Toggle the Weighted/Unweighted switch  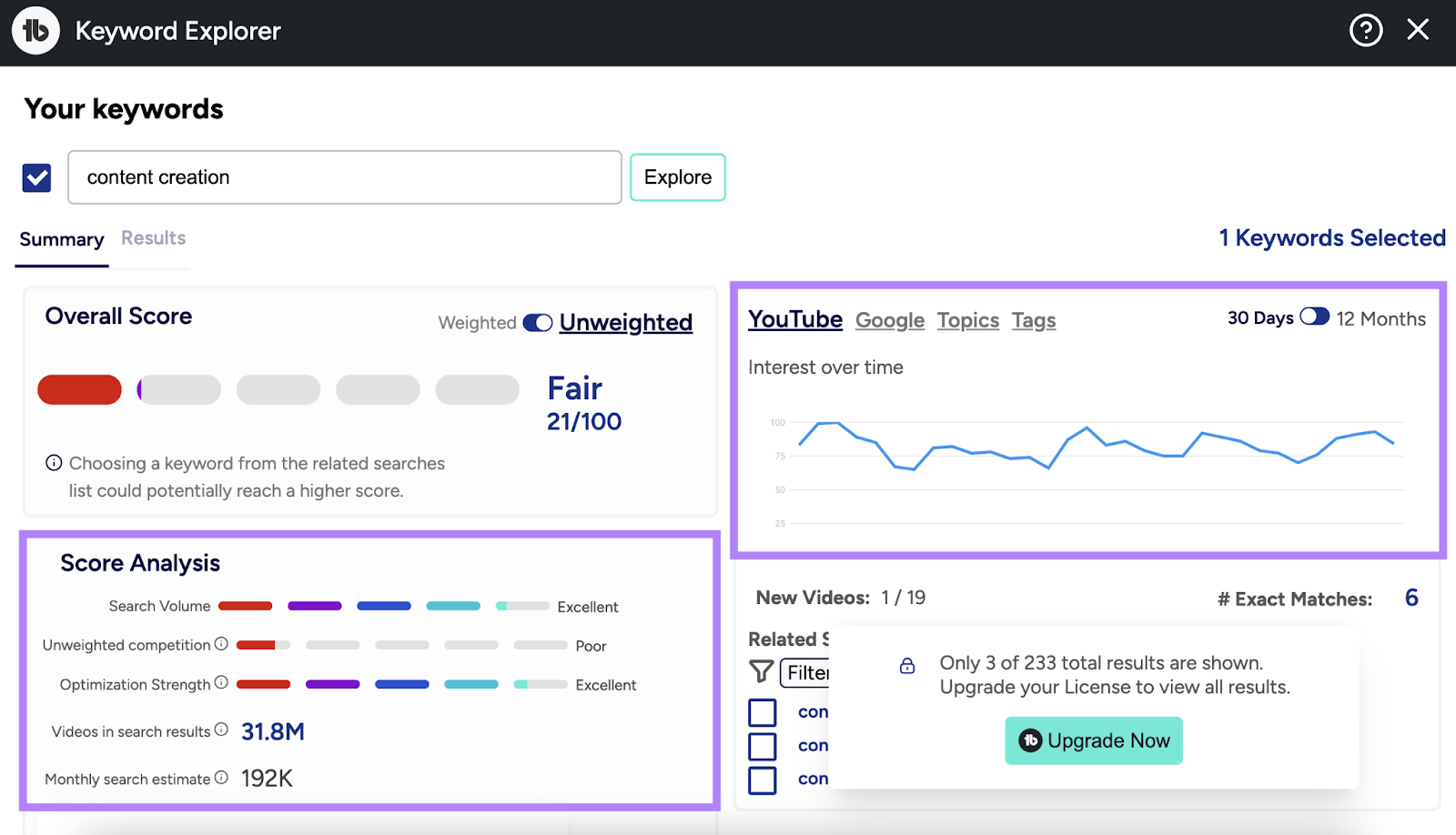point(538,323)
